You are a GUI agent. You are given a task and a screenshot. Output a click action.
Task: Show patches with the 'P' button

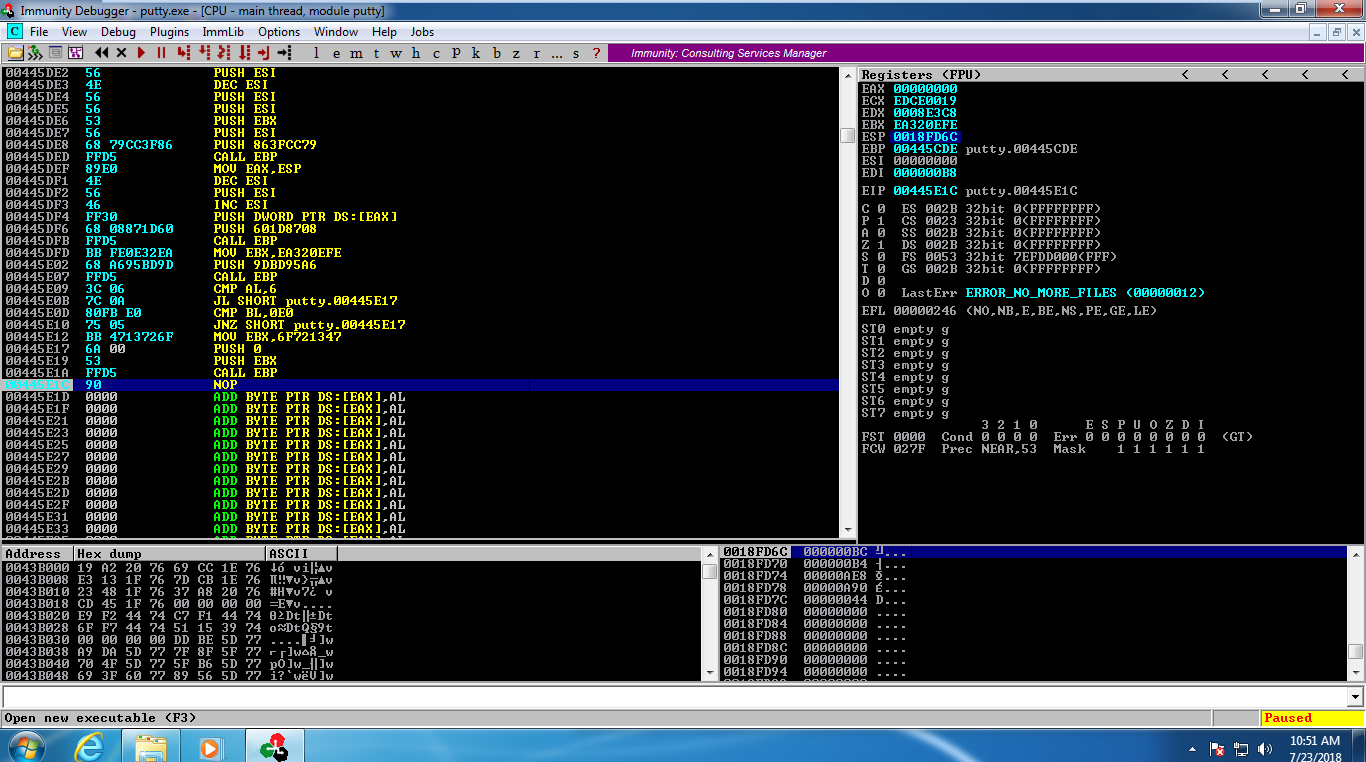click(x=457, y=53)
